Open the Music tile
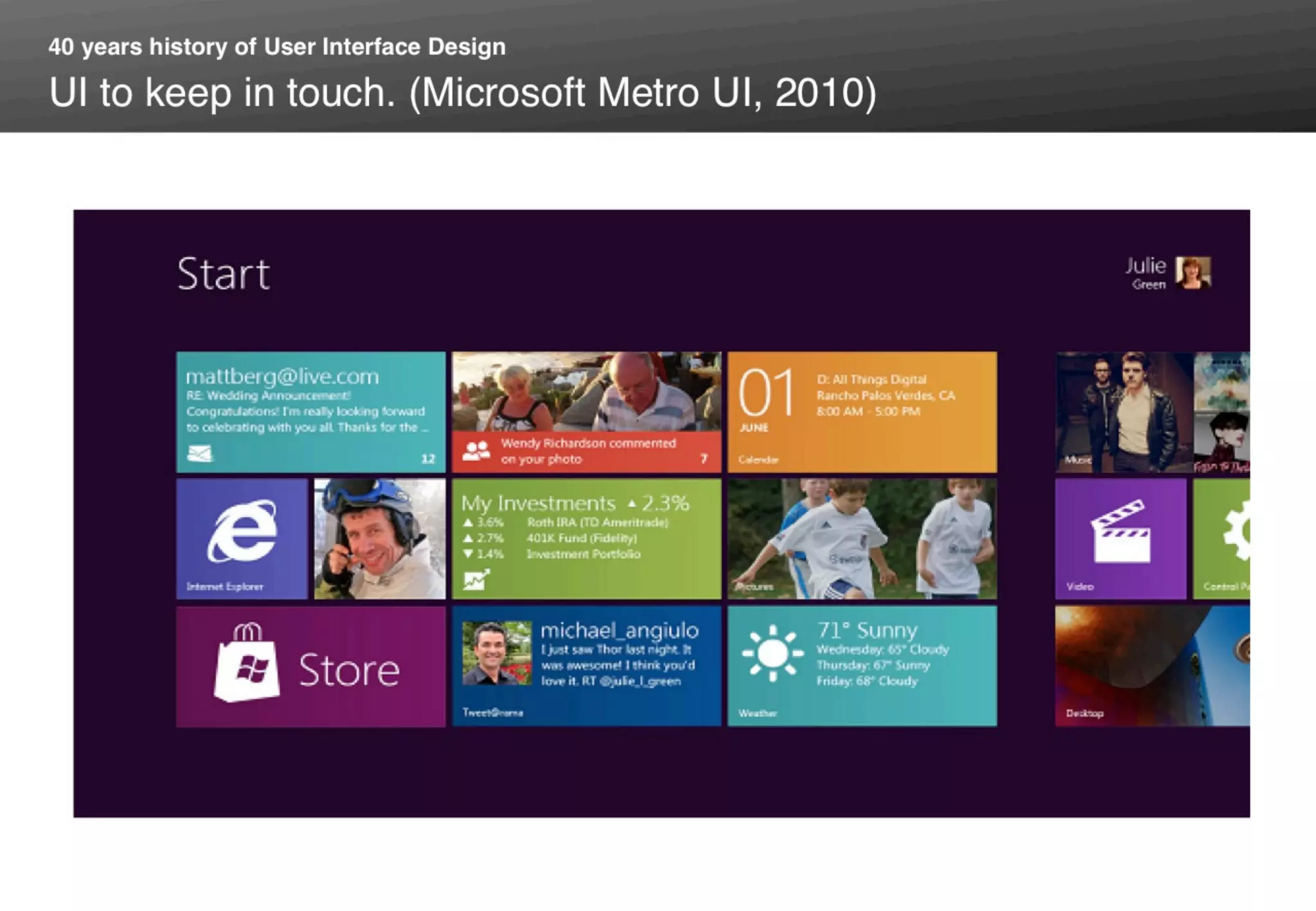 (1124, 412)
